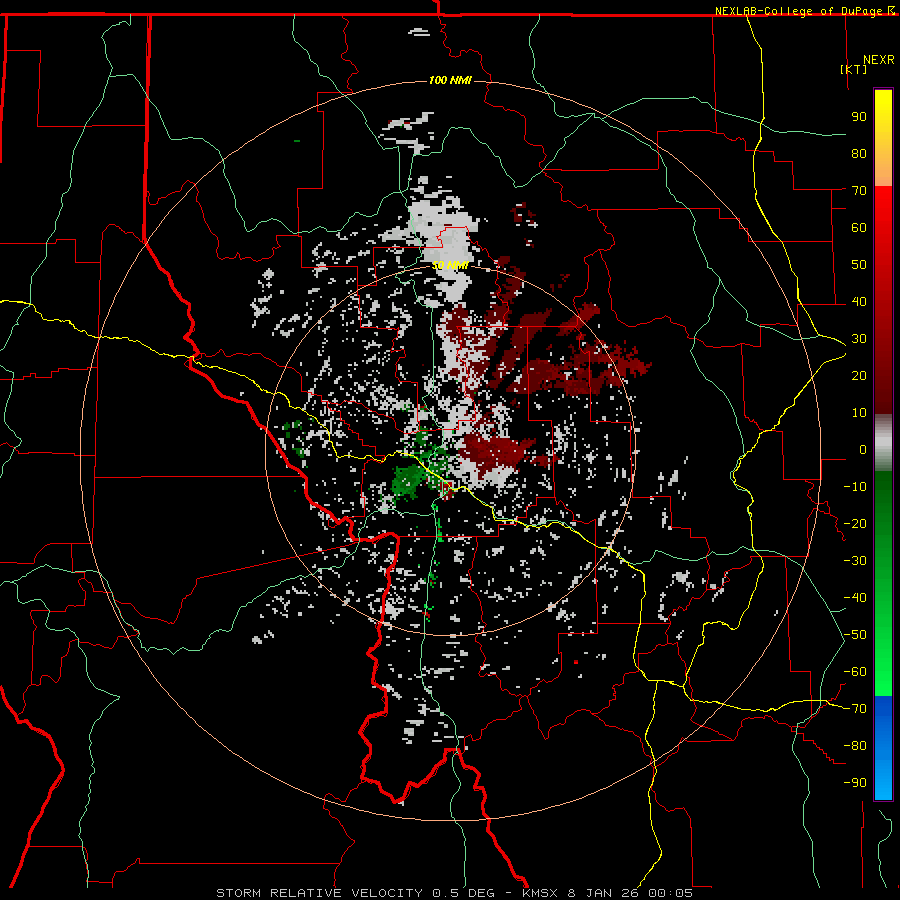The height and width of the screenshot is (900, 900).
Task: Click the '80' value on velocity scale
Action: coord(859,153)
